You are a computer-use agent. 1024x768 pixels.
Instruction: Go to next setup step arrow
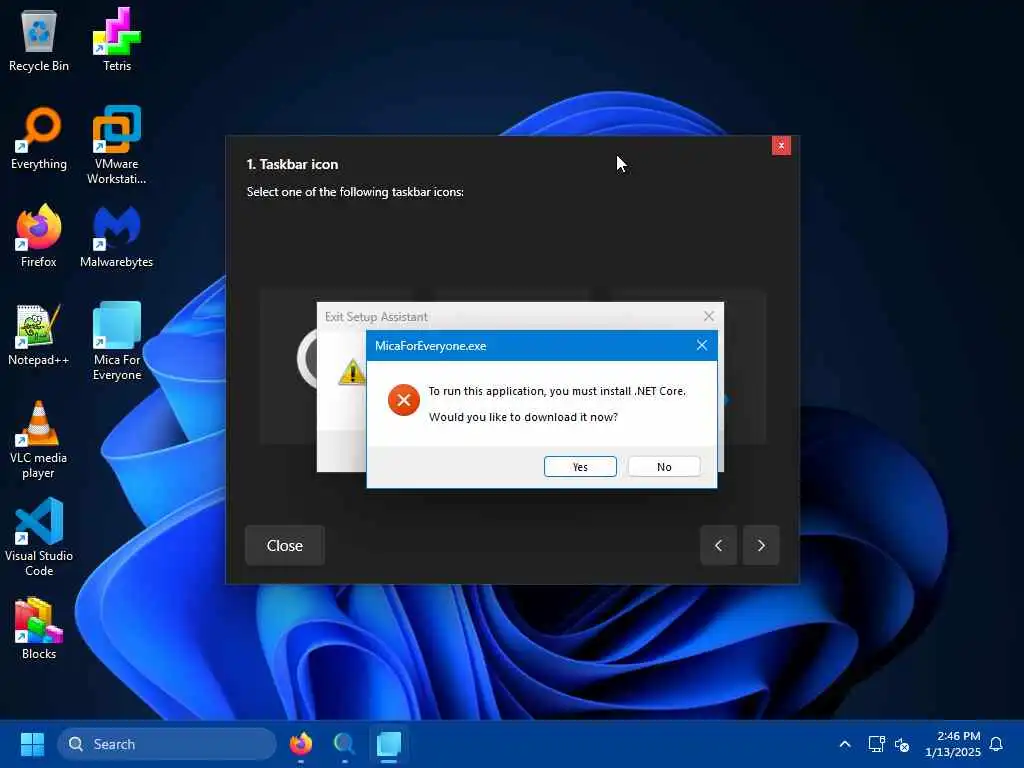click(761, 545)
